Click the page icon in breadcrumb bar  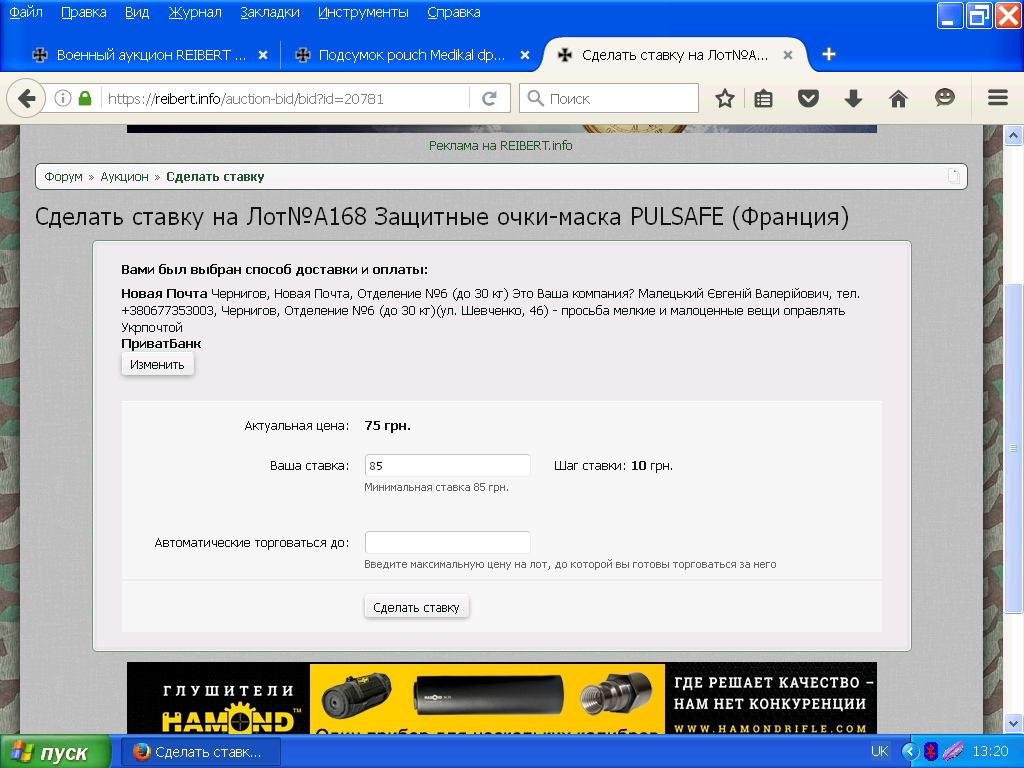[953, 176]
